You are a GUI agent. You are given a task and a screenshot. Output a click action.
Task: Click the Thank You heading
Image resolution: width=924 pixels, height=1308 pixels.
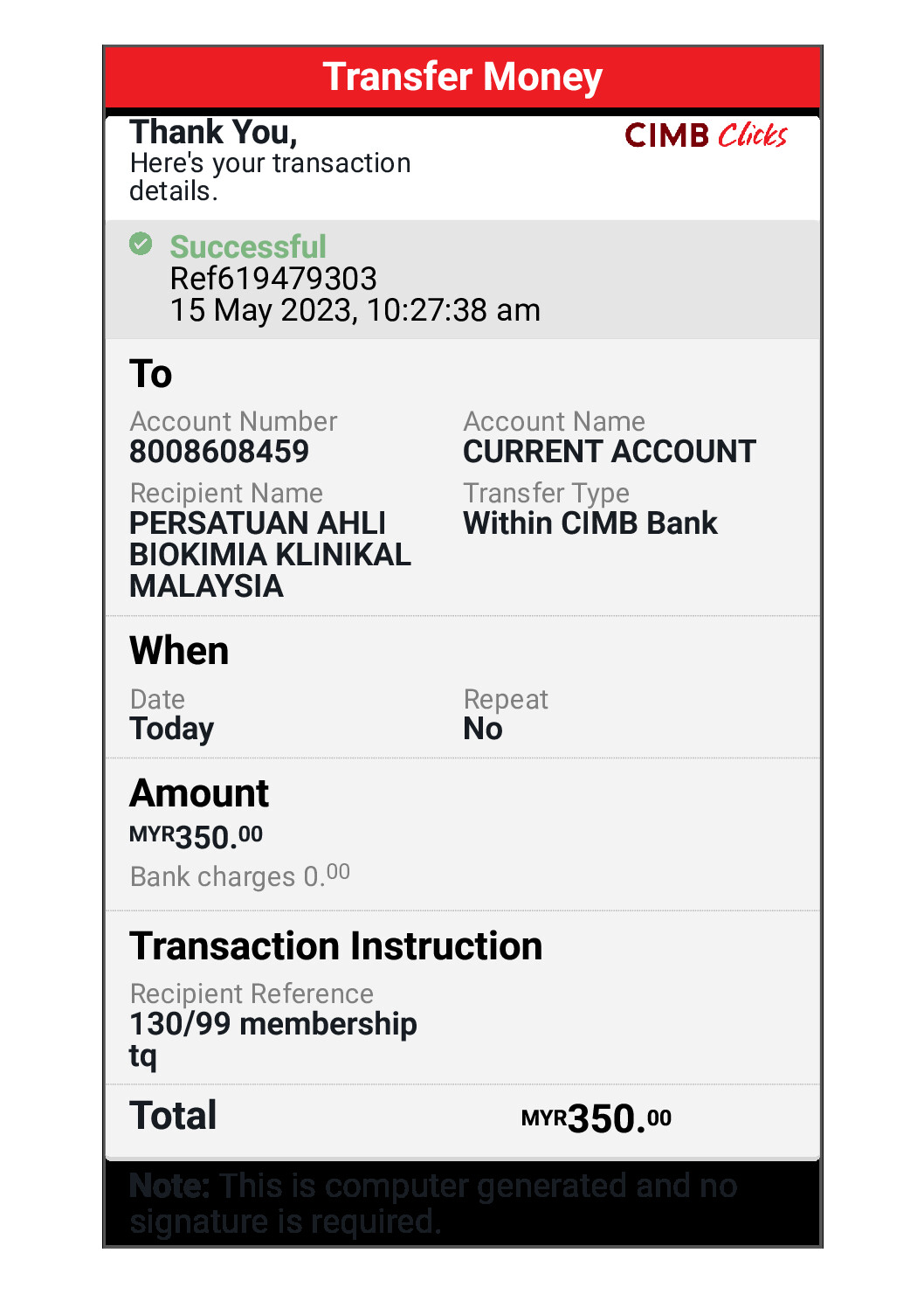click(x=213, y=132)
